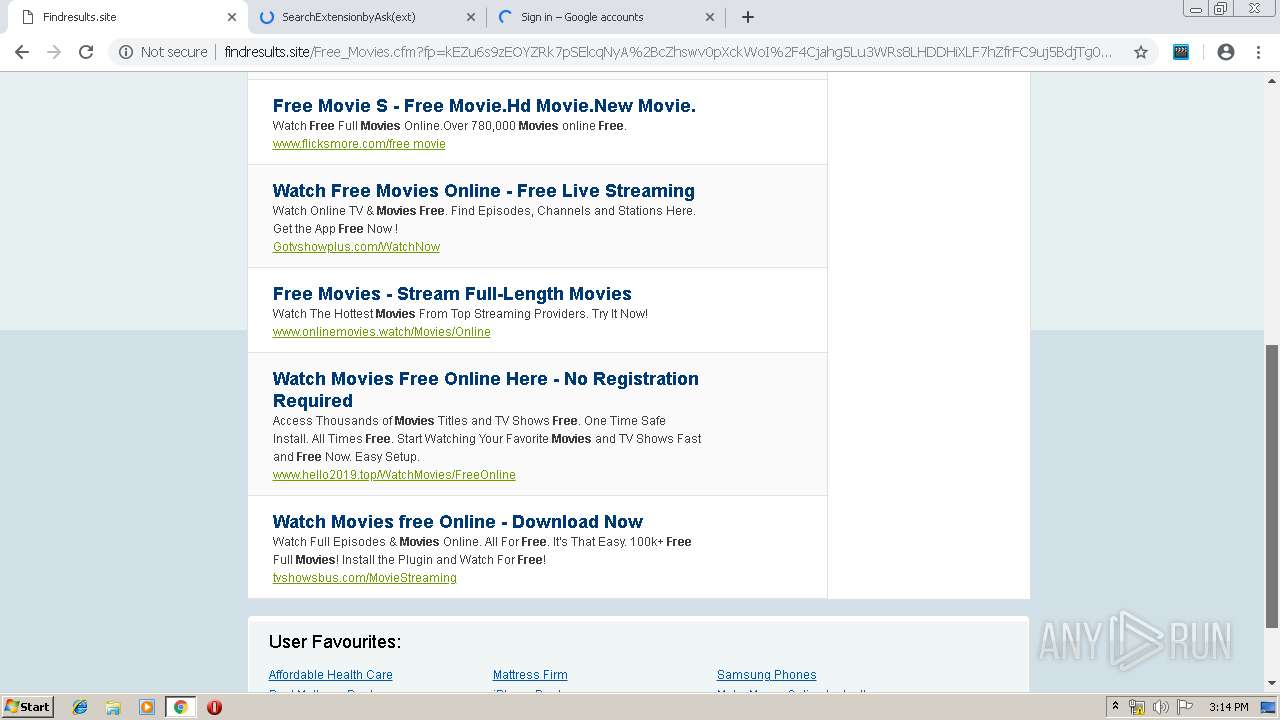Open Windows Media Player from taskbar

(x=147, y=707)
